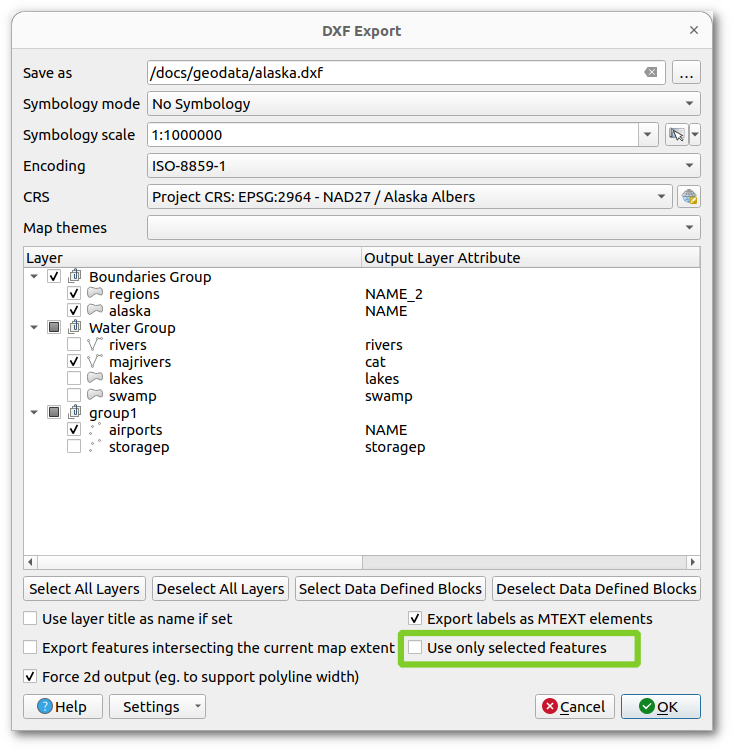
Task: Collapse the Water Group tree node
Action: point(35,328)
